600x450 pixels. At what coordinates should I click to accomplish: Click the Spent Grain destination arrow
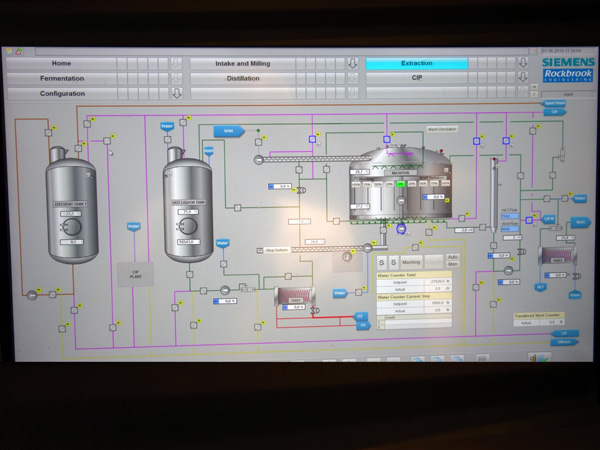554,103
